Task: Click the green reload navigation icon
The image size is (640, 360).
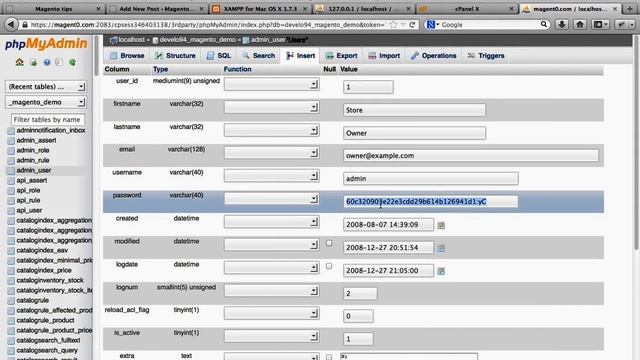Action: [73, 62]
